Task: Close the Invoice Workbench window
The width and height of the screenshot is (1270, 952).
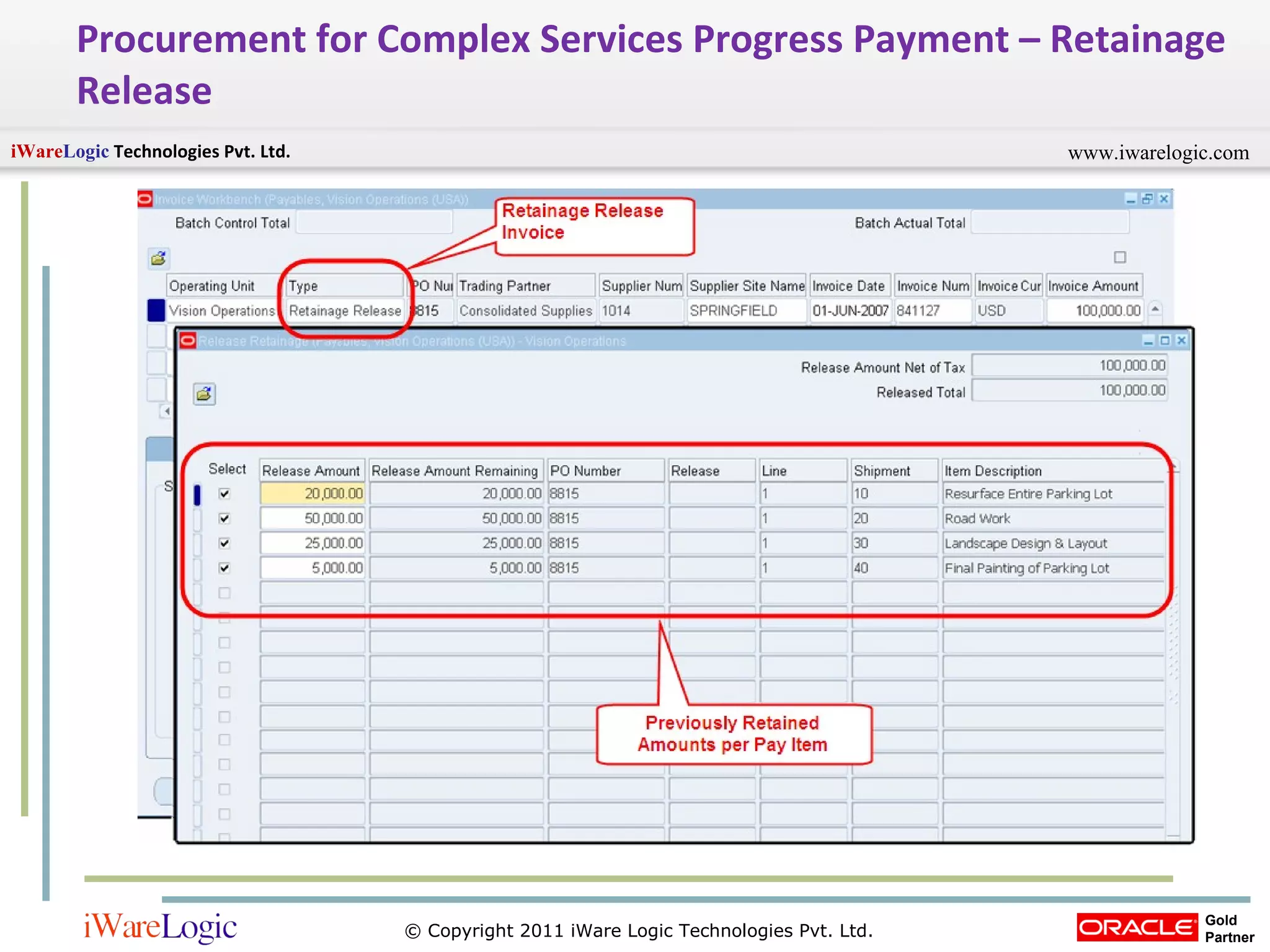Action: [x=1164, y=199]
